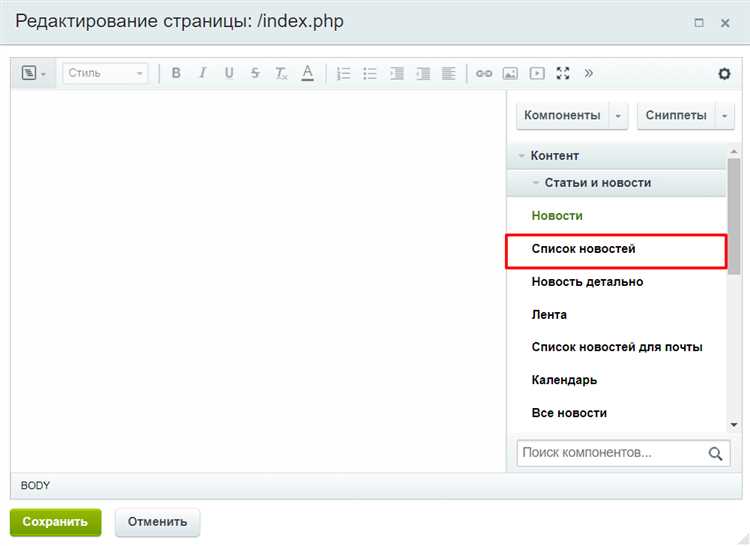The height and width of the screenshot is (546, 750).
Task: Toggle italic formatting
Action: [x=203, y=73]
